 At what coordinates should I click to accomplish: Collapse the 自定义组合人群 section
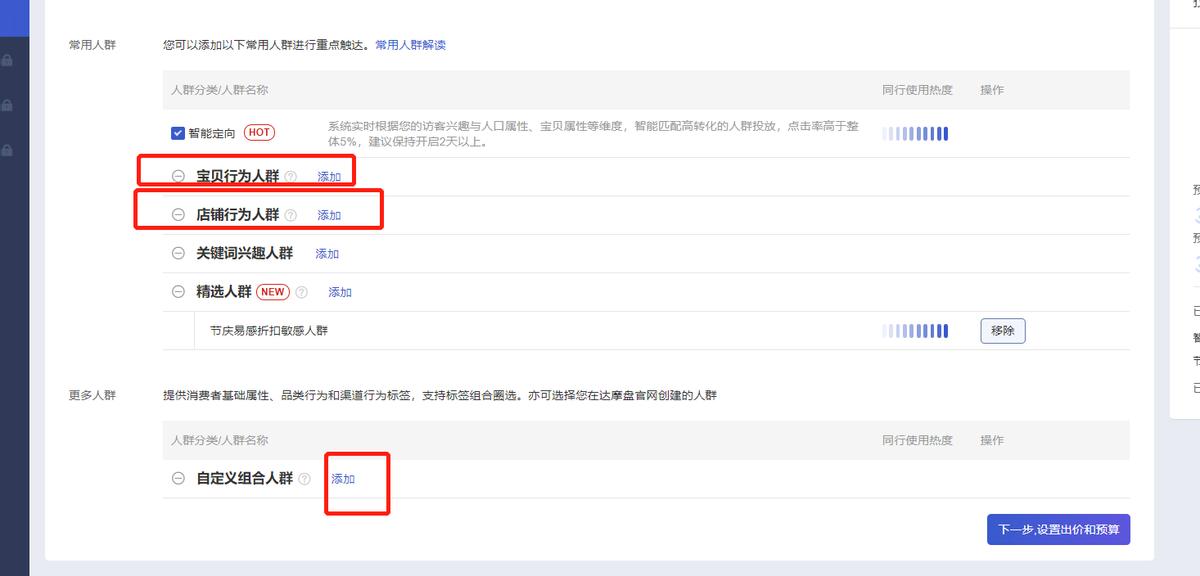(176, 479)
